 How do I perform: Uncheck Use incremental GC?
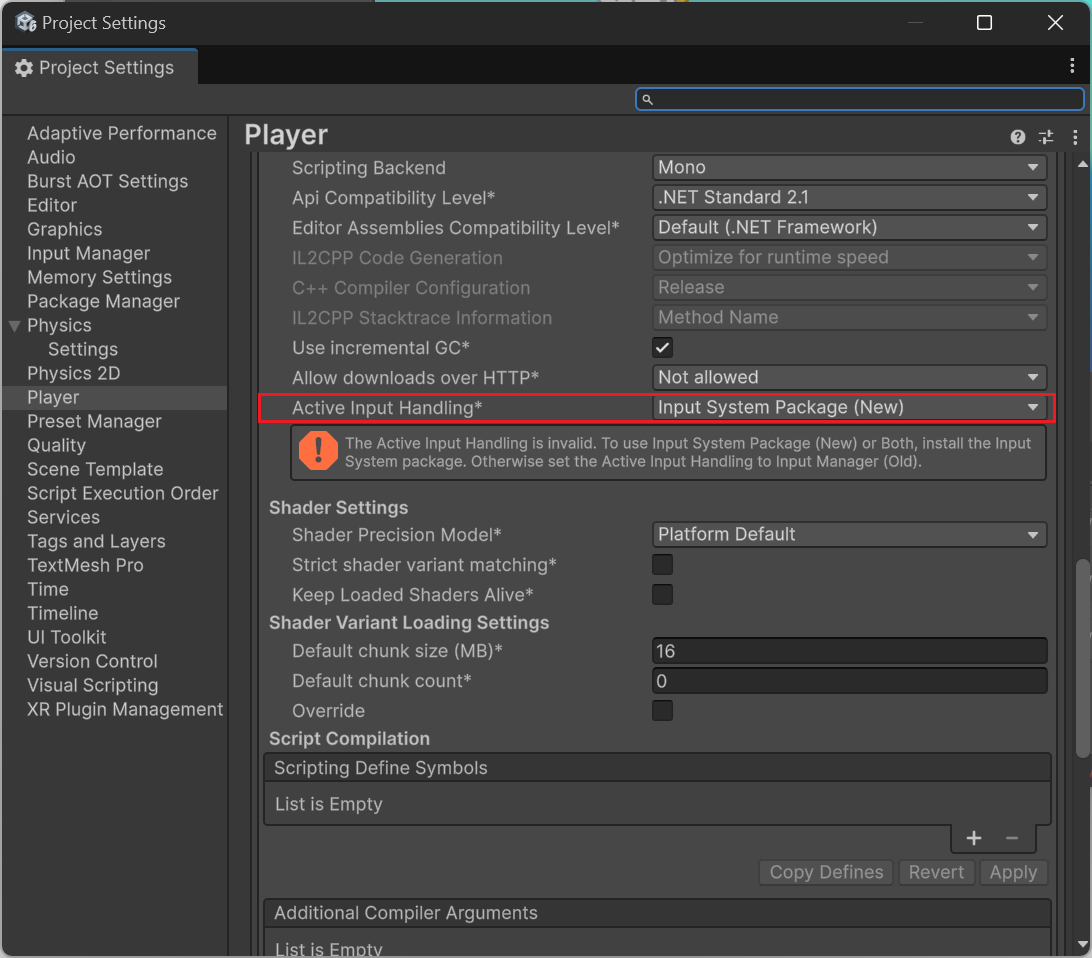coord(662,347)
